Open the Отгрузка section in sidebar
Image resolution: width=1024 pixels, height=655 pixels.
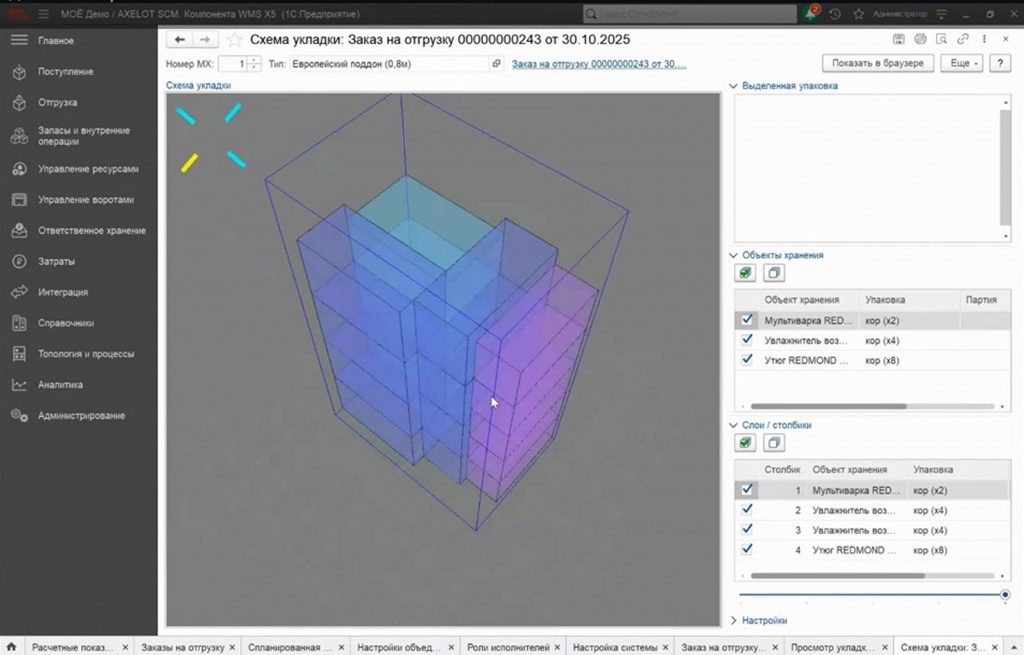(x=57, y=103)
